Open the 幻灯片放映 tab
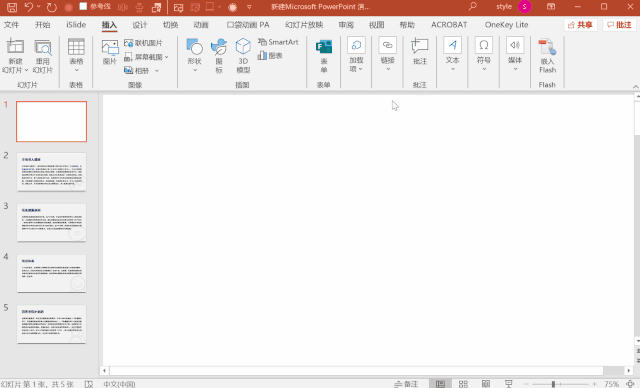The image size is (640, 388). click(x=304, y=25)
